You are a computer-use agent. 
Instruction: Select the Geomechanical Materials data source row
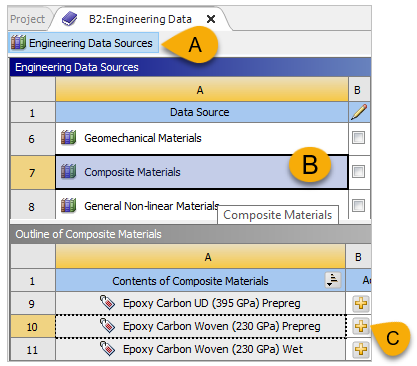(x=202, y=139)
